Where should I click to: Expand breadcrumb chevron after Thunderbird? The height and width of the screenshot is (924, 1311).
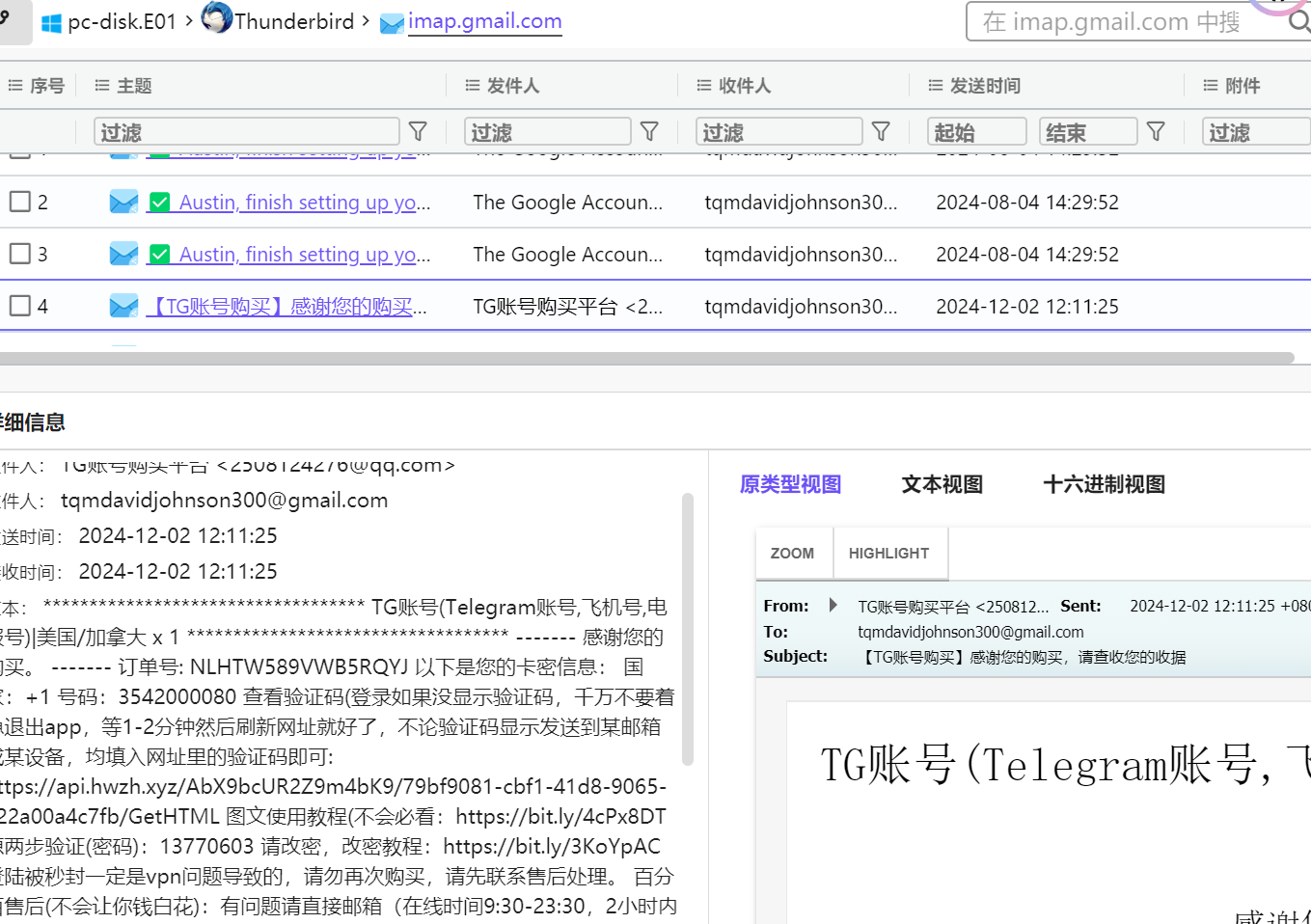(366, 20)
